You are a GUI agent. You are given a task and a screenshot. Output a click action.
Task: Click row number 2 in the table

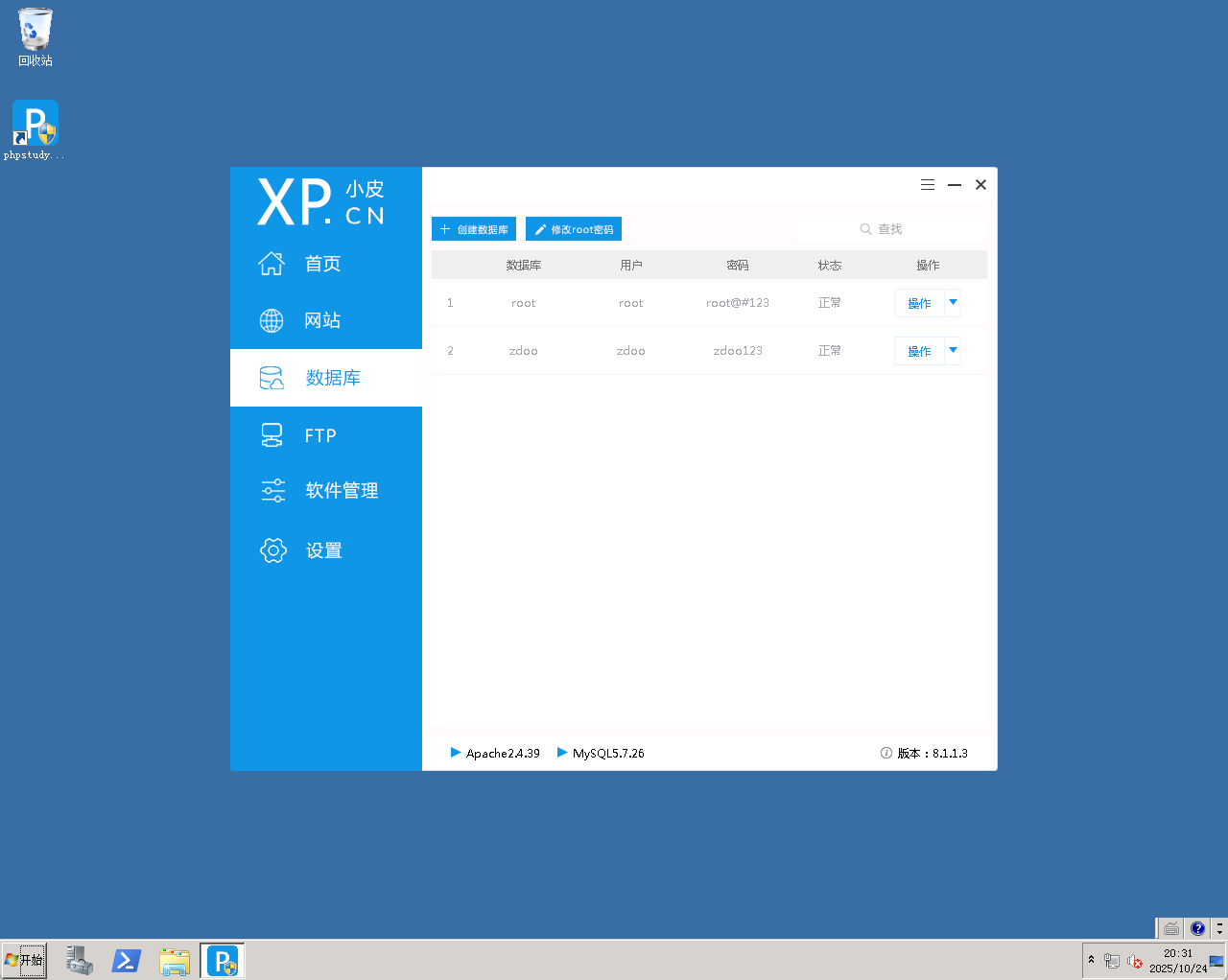pyautogui.click(x=450, y=351)
